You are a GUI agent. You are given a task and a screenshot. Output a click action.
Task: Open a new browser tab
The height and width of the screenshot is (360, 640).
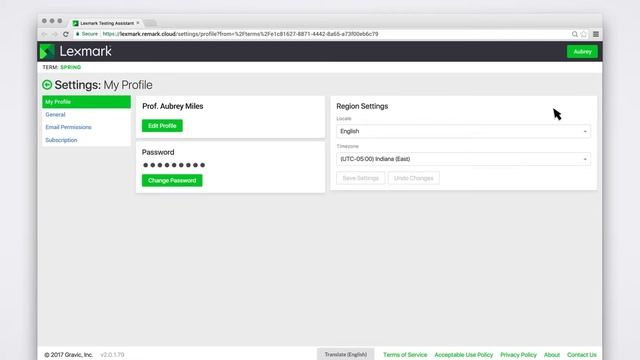point(150,23)
